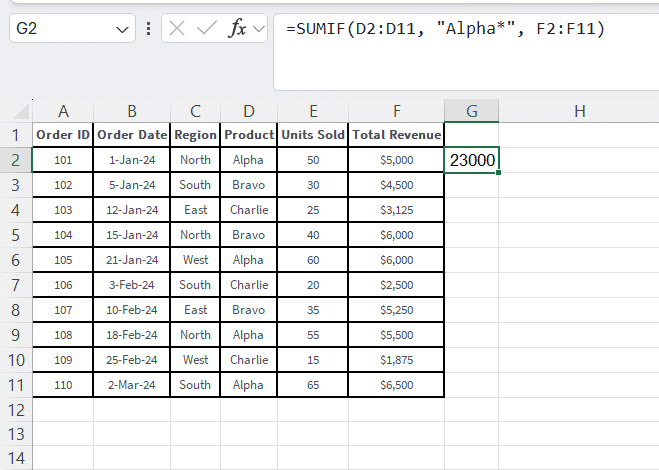
Task: Click the three-dot name box resize handle
Action: point(148,29)
